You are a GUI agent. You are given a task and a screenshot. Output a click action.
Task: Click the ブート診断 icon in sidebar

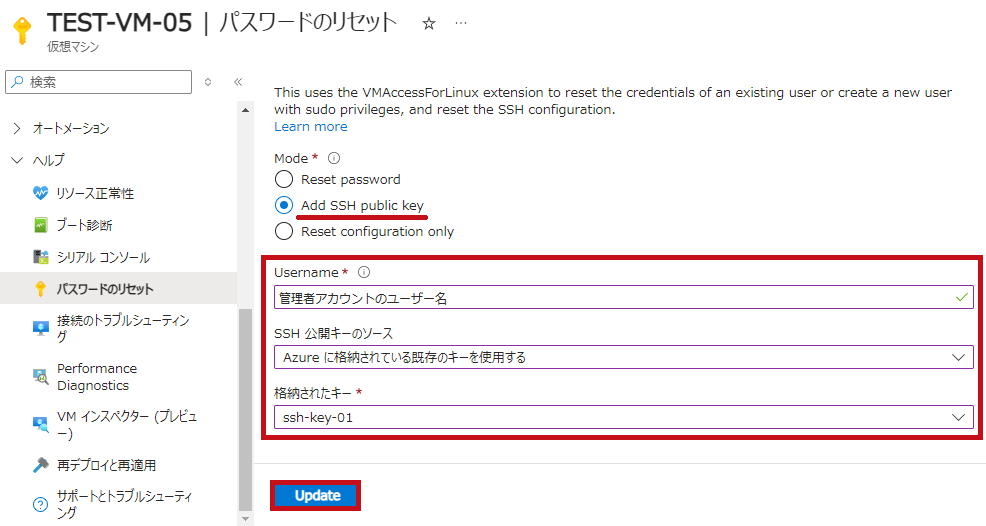tap(40, 225)
